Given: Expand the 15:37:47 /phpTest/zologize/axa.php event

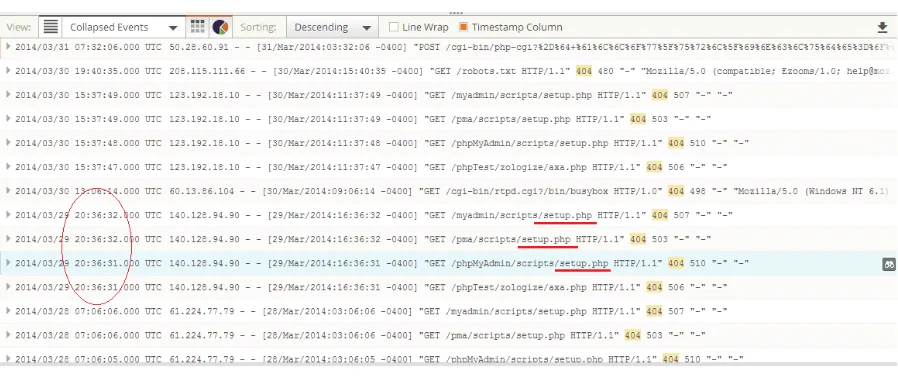Looking at the screenshot, I should [8, 167].
